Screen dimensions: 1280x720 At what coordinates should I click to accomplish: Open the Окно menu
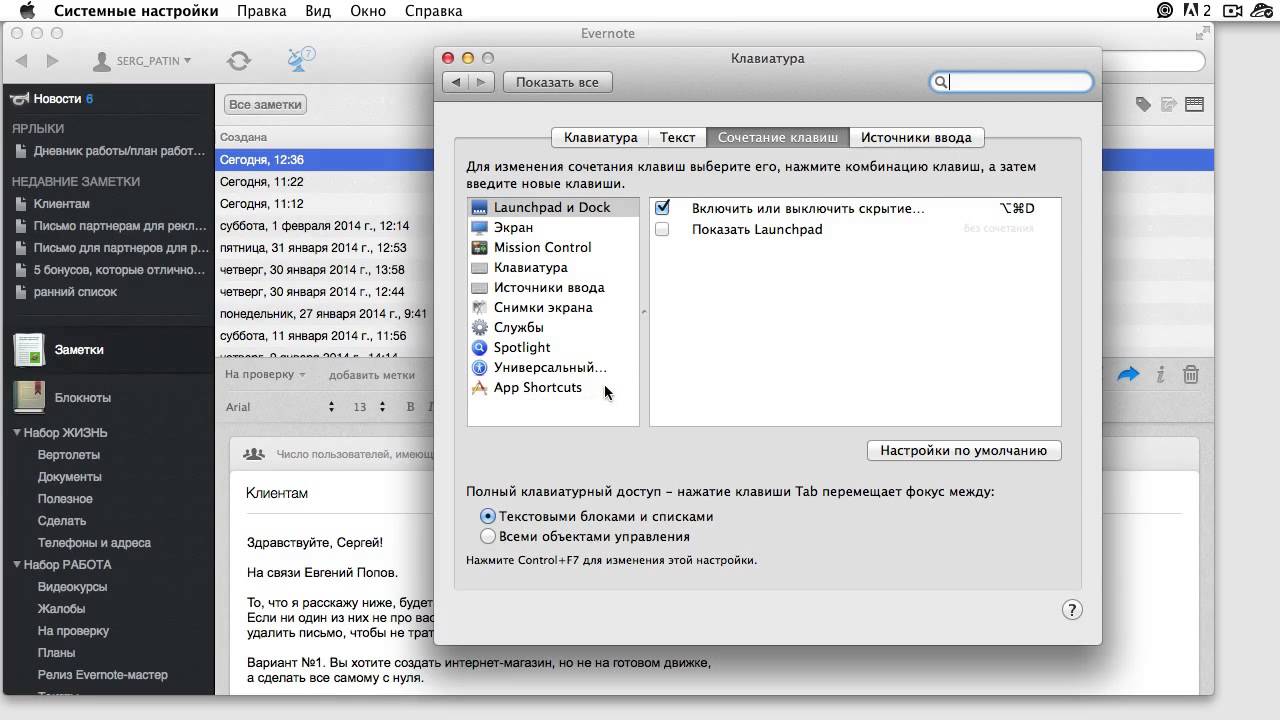pos(368,11)
